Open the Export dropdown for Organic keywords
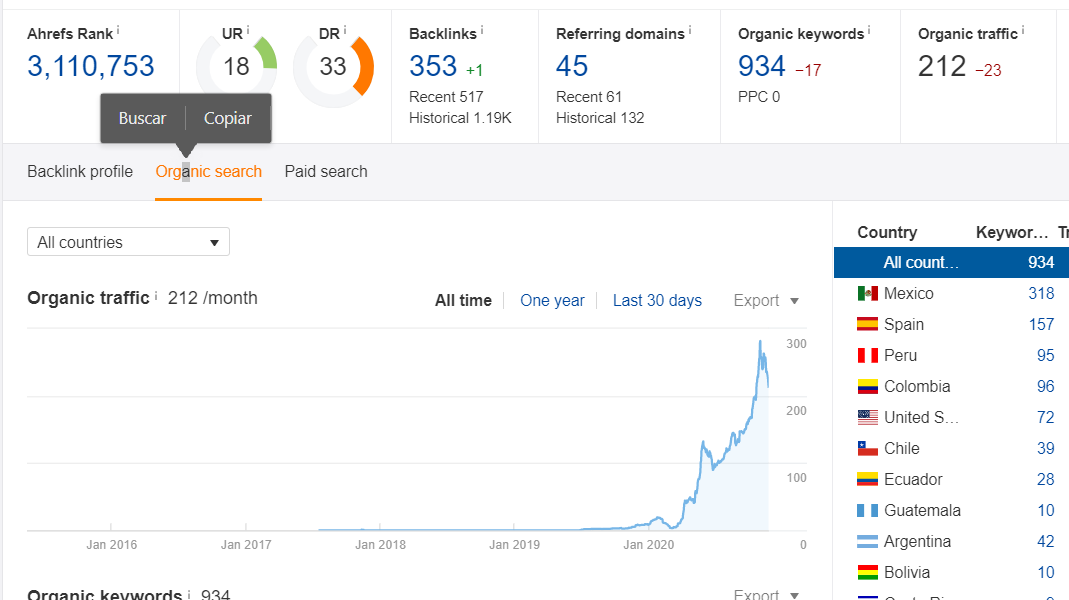The image size is (1069, 600). tap(766, 595)
